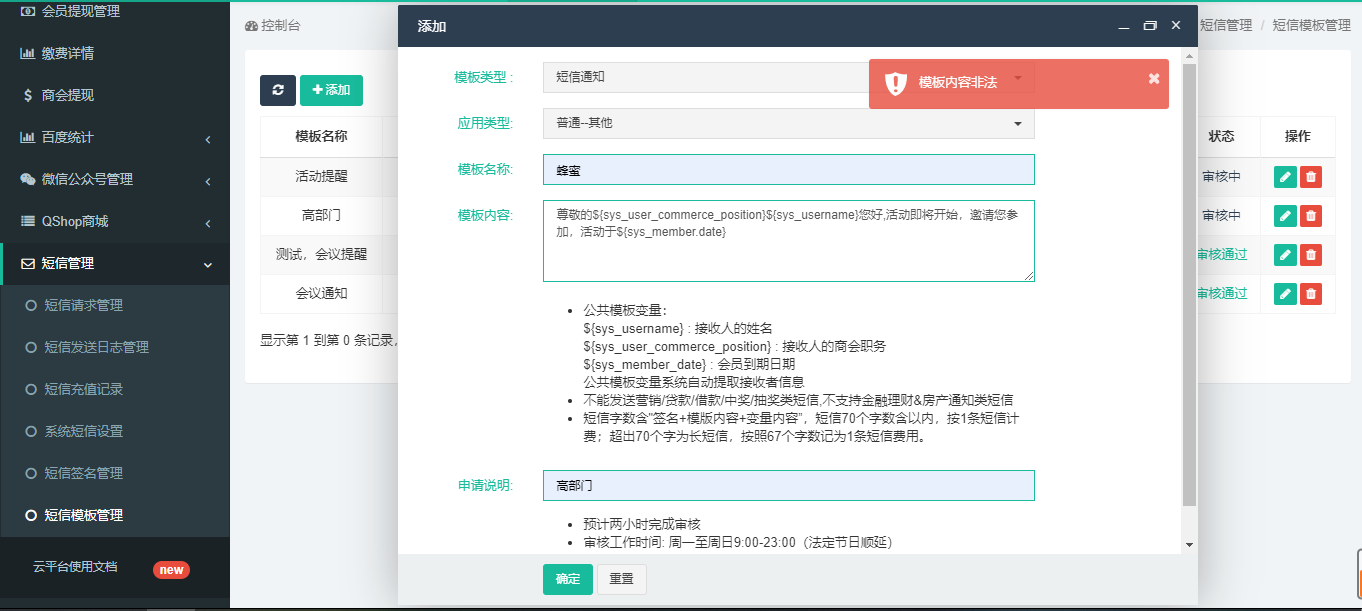Click the 添加 add button
The height and width of the screenshot is (611, 1362).
331,90
